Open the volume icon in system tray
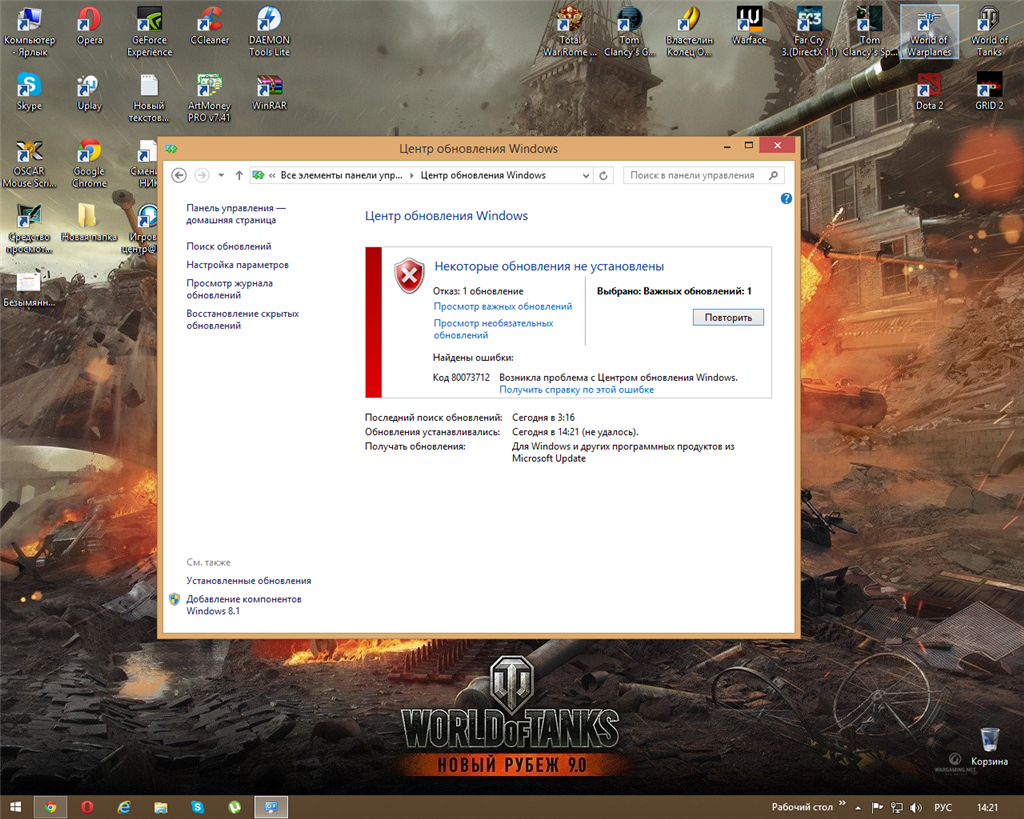Viewport: 1024px width, 819px height. click(x=916, y=808)
